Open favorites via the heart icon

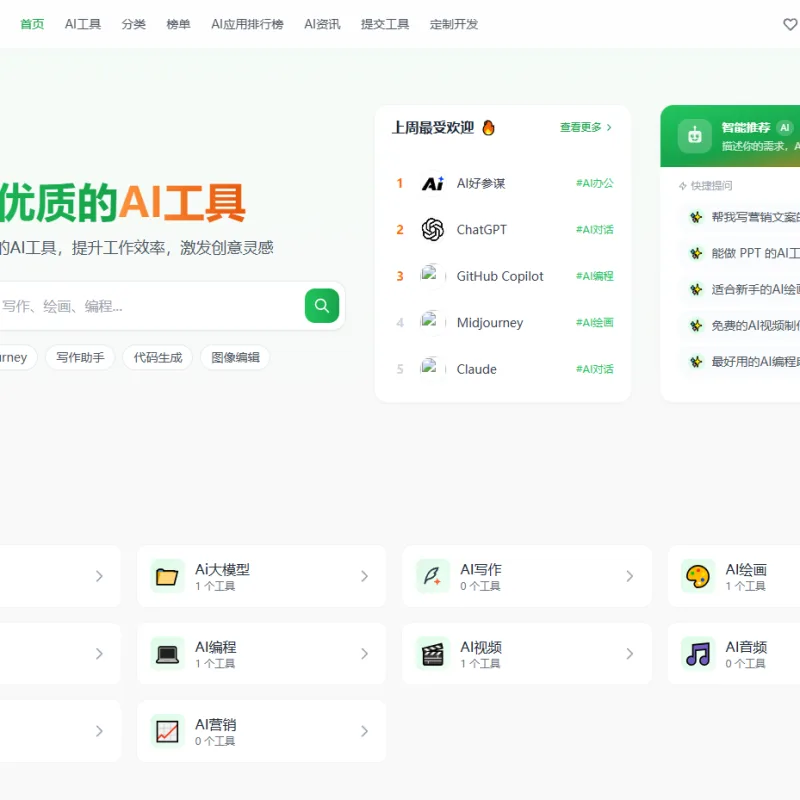tap(790, 24)
